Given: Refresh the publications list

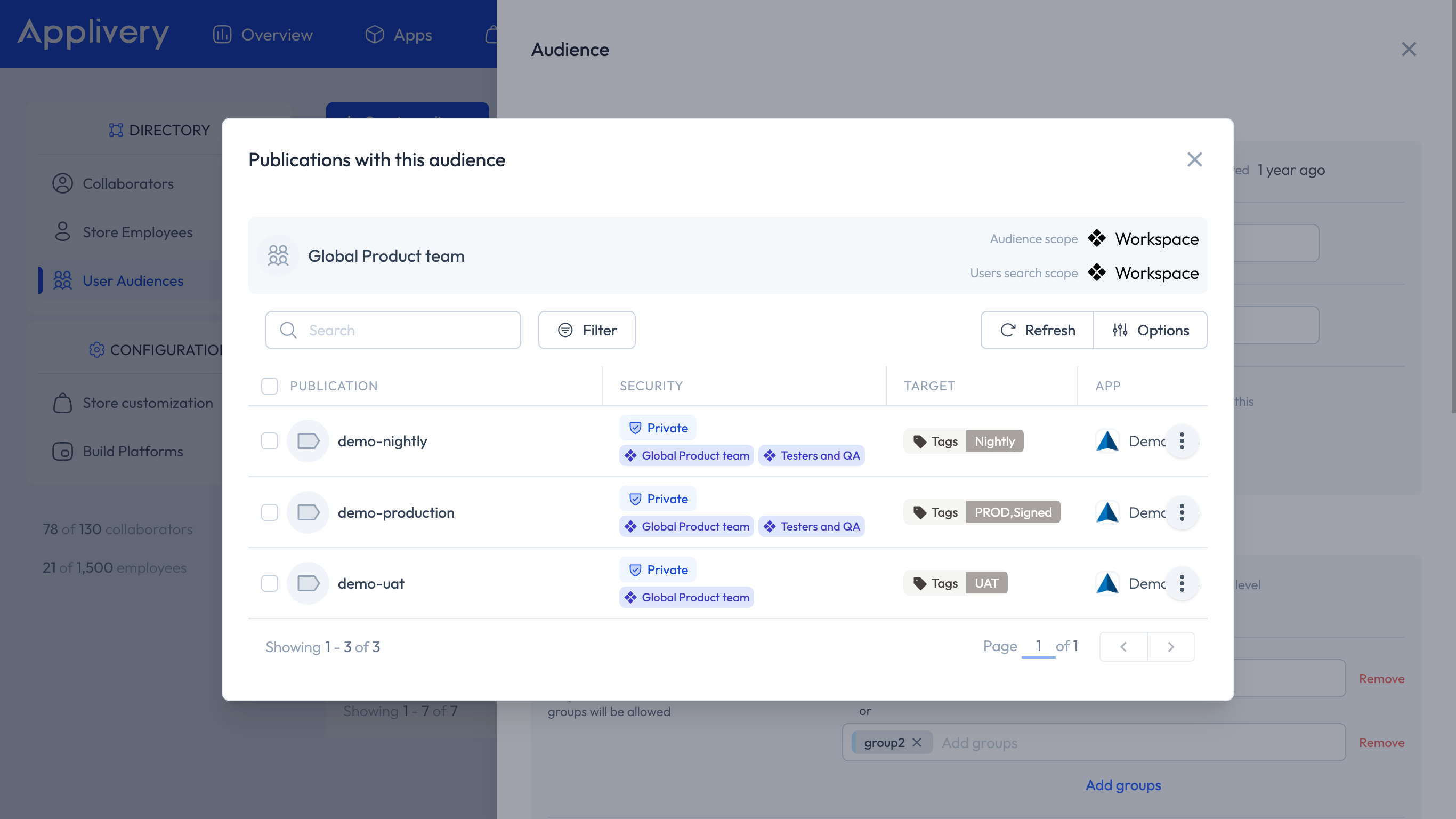Looking at the screenshot, I should pyautogui.click(x=1037, y=330).
